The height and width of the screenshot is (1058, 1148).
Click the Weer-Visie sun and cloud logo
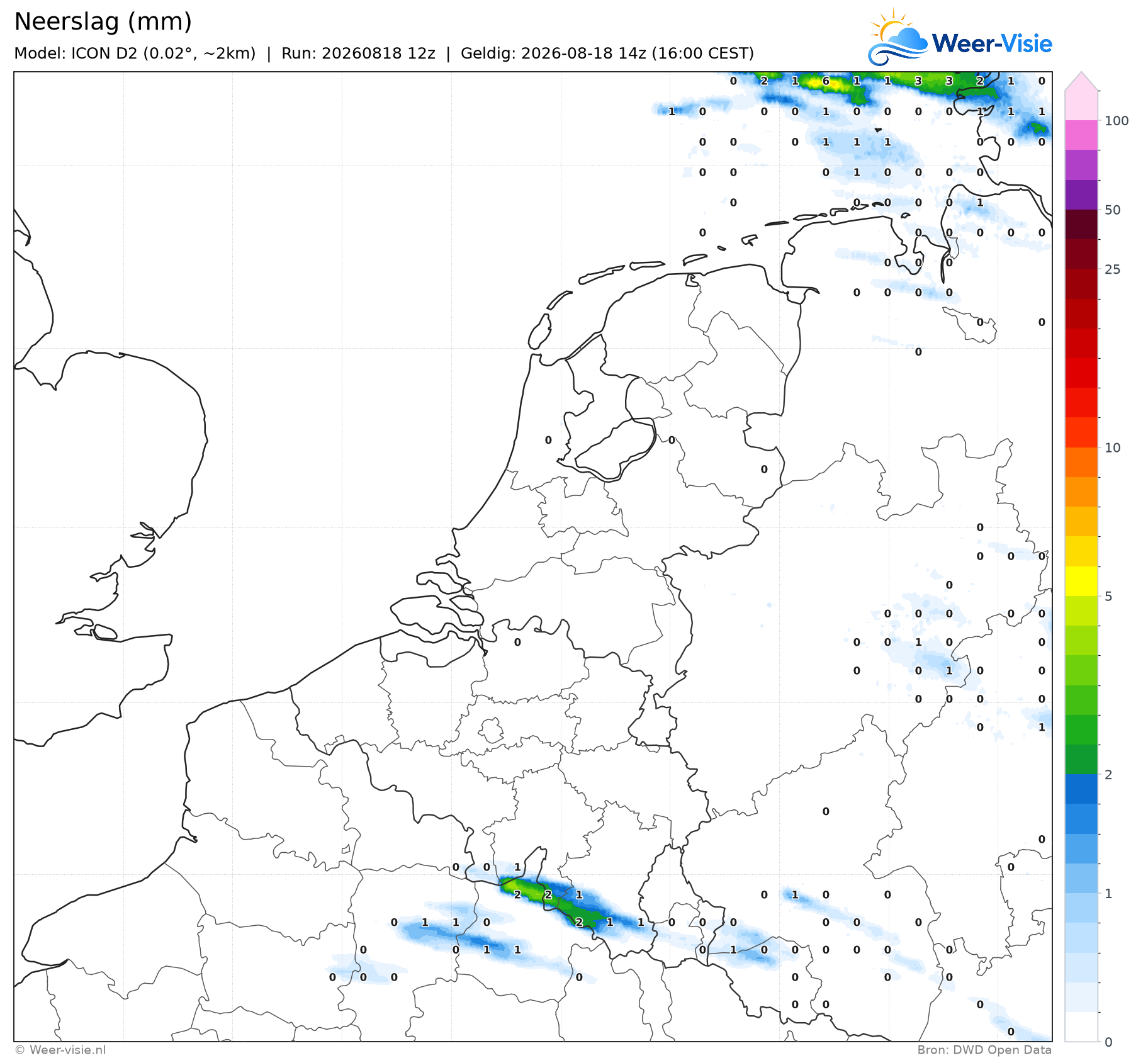tap(898, 37)
